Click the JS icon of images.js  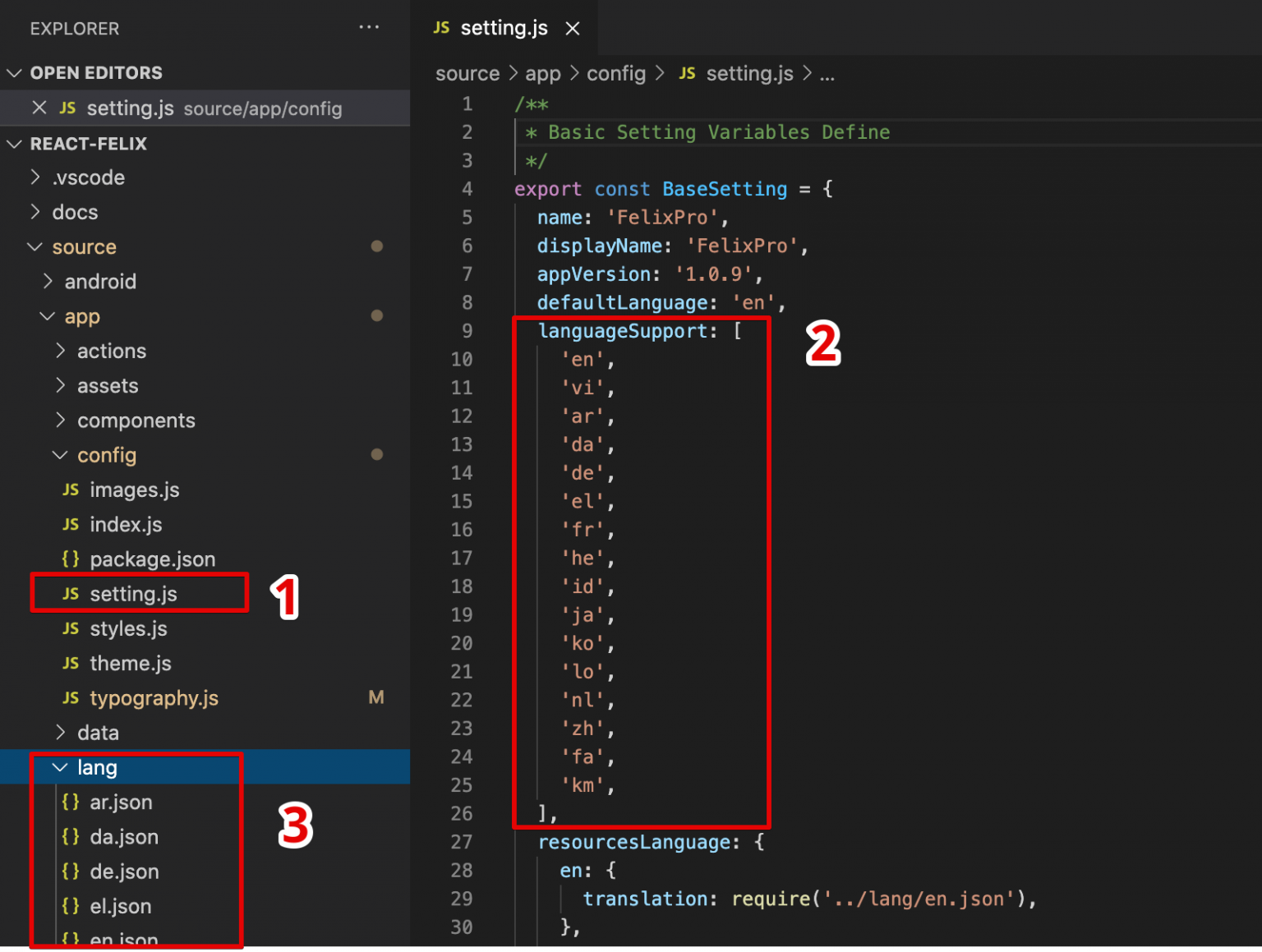pos(71,490)
